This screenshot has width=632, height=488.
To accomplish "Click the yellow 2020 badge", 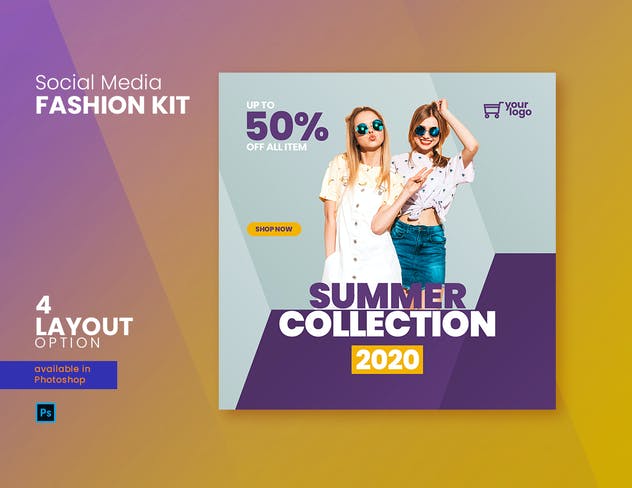I will 387,359.
